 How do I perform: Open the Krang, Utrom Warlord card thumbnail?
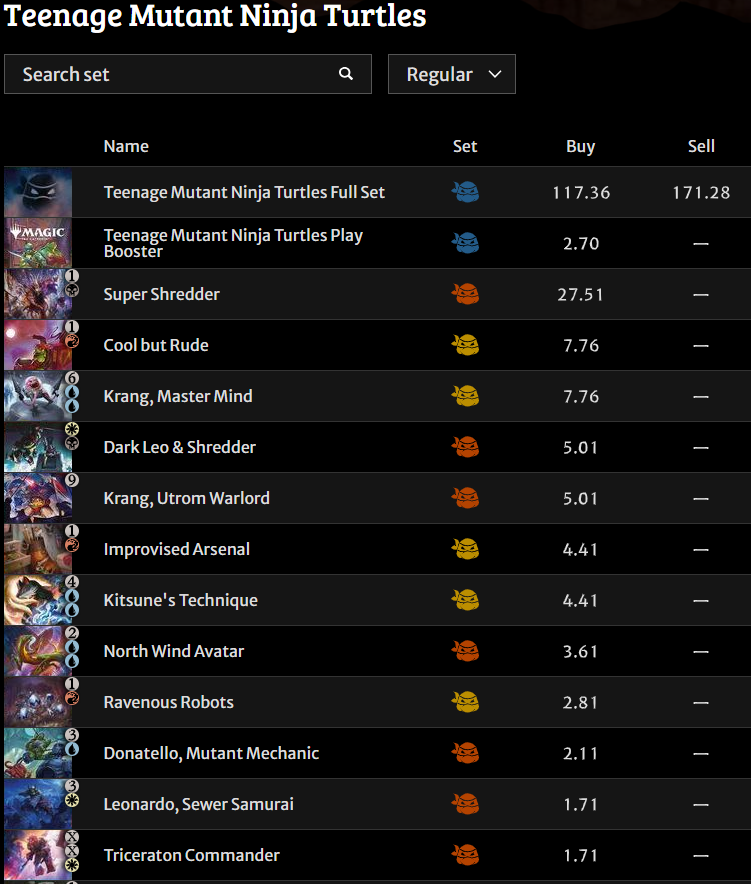tap(38, 498)
